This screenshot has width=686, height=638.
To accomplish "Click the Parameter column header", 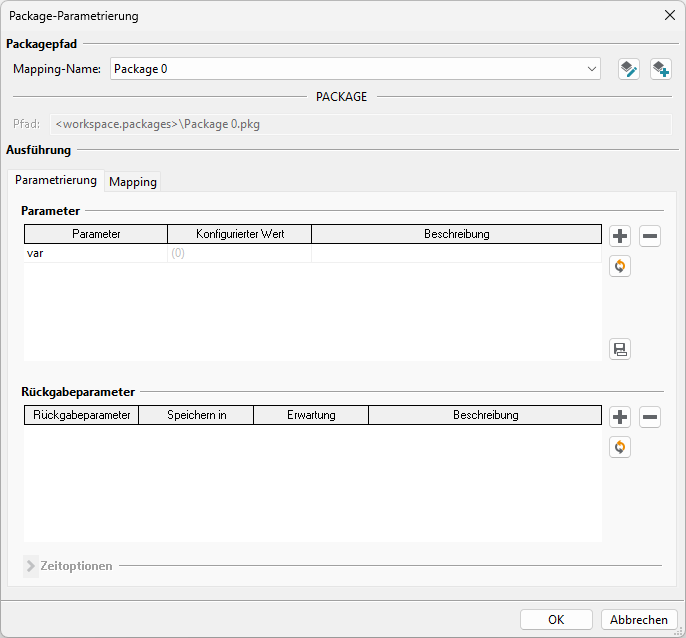I will 96,234.
